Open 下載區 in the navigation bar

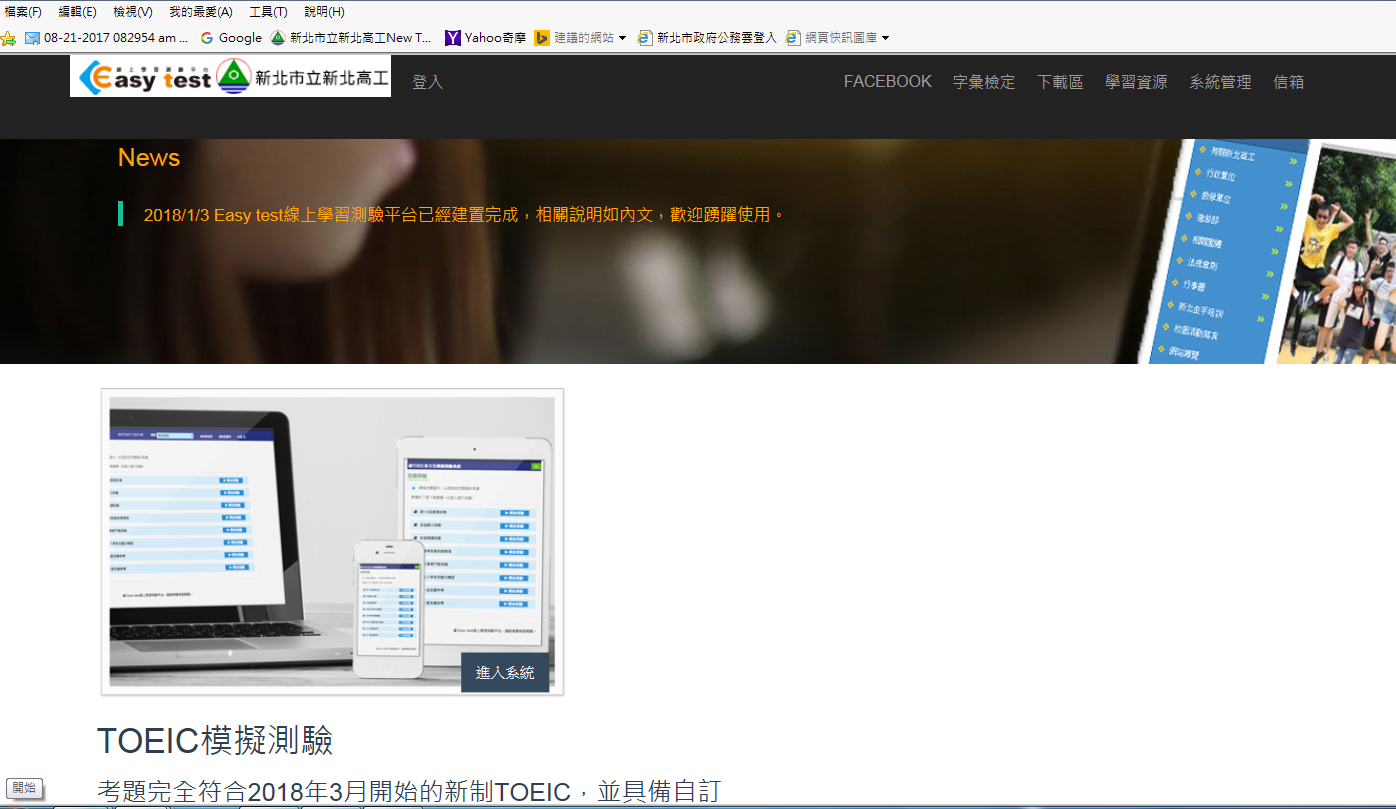1060,82
